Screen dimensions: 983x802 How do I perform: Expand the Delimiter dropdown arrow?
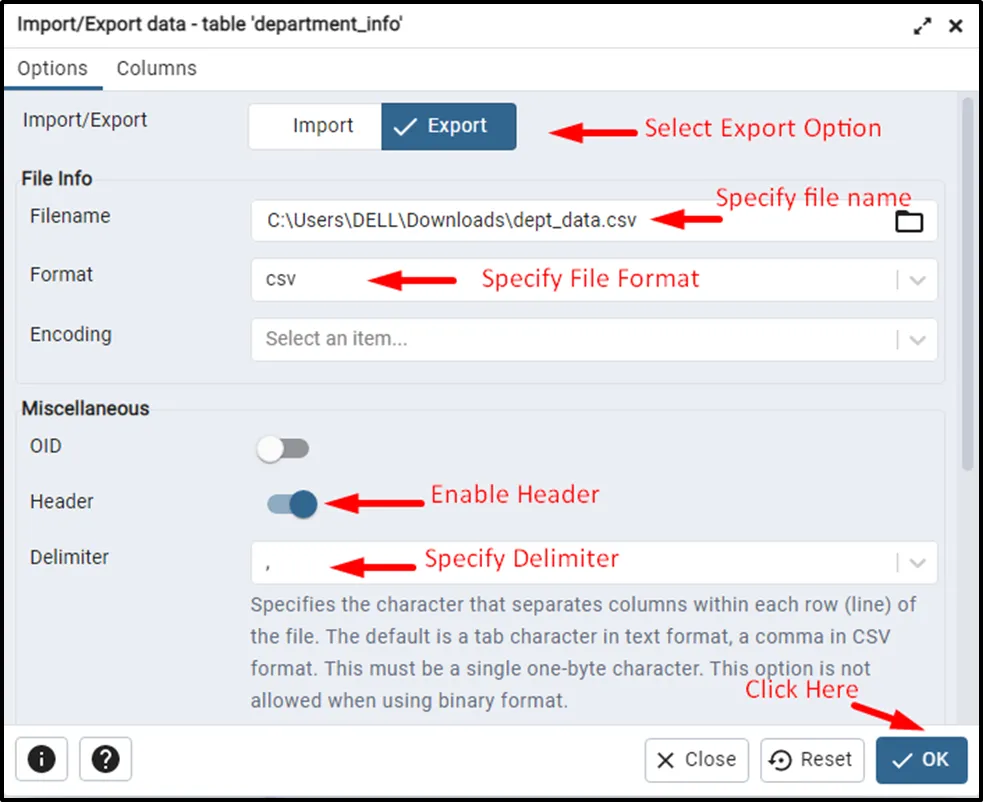918,563
